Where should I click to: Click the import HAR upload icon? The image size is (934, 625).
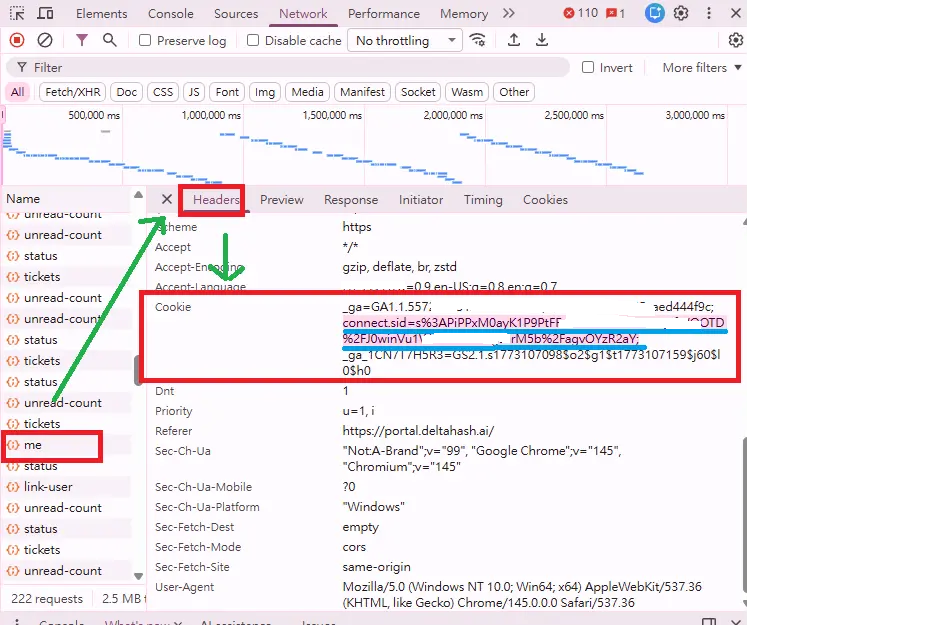point(514,40)
